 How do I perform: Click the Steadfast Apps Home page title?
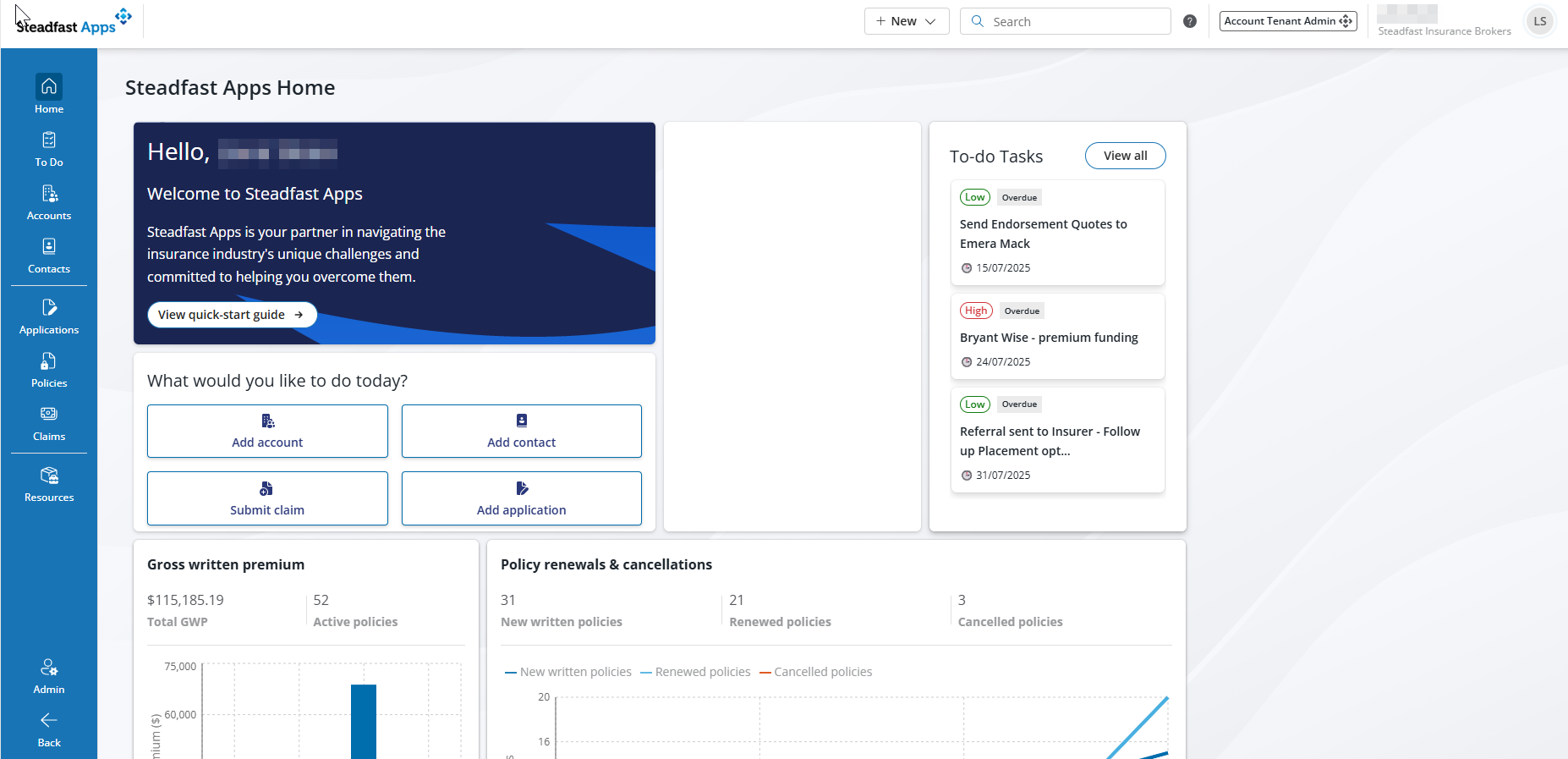pyautogui.click(x=230, y=88)
